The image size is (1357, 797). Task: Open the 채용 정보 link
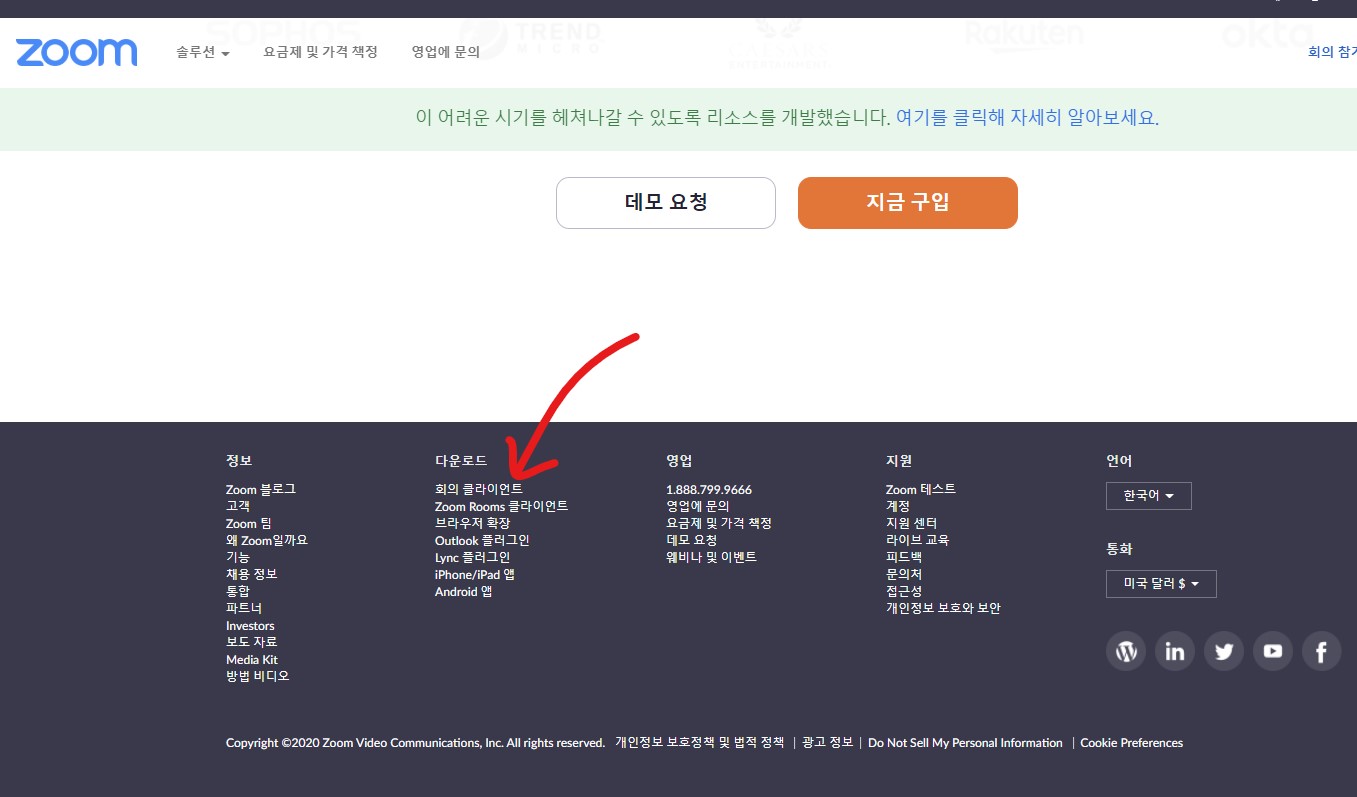(x=252, y=574)
